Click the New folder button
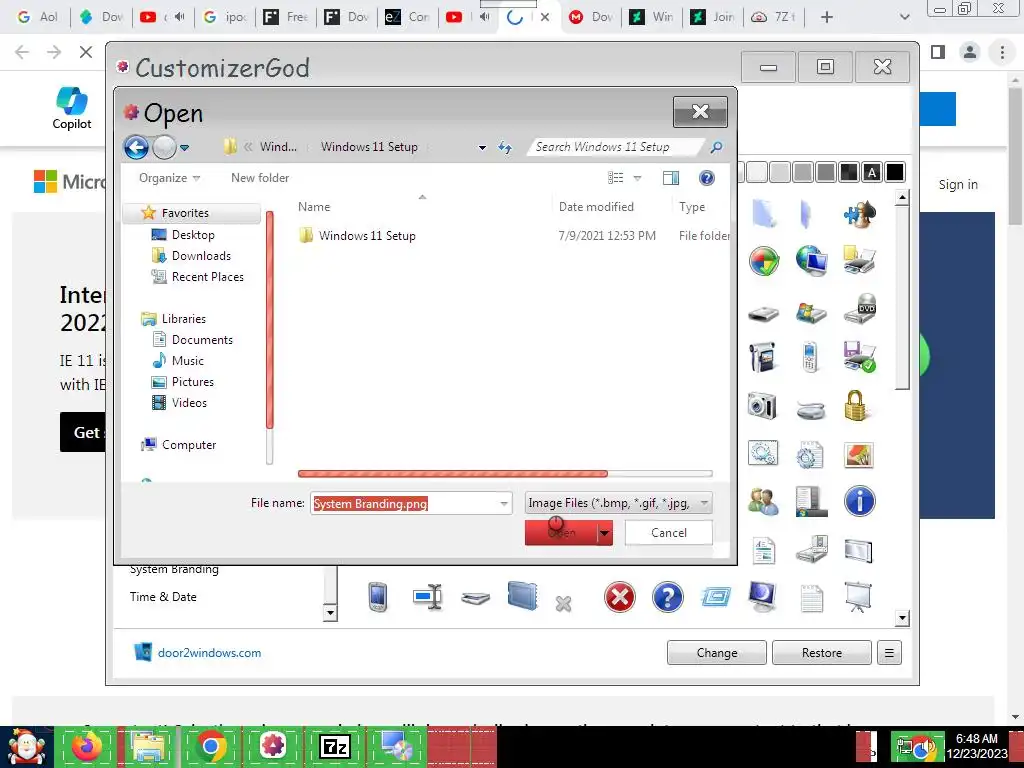Image resolution: width=1024 pixels, height=768 pixels. coord(260,178)
